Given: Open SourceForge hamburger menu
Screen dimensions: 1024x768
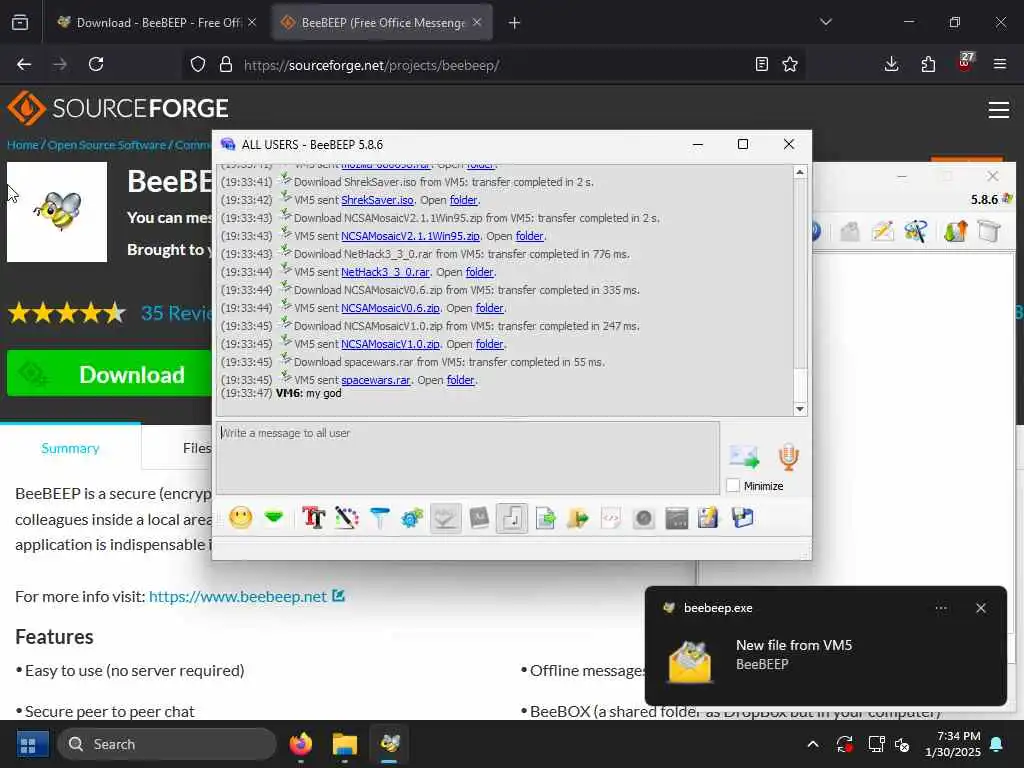Looking at the screenshot, I should (x=999, y=110).
